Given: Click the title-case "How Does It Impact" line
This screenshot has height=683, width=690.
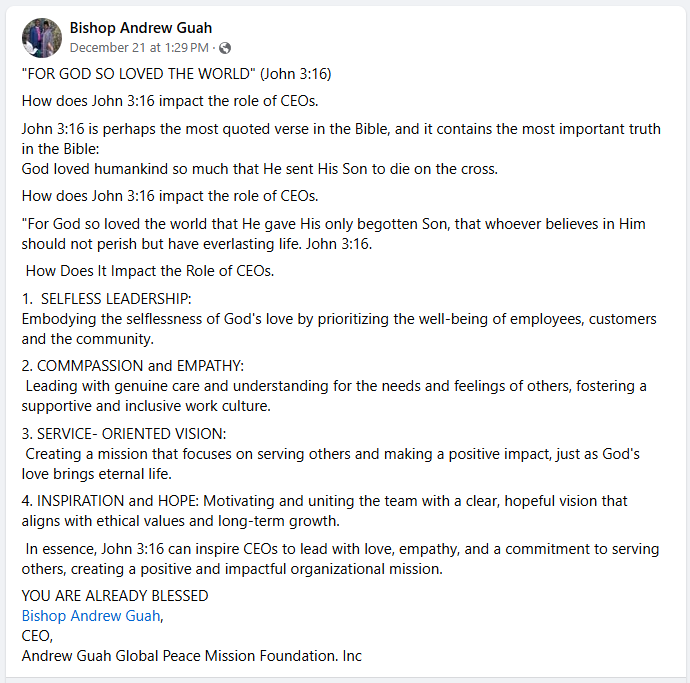Looking at the screenshot, I should click(150, 271).
